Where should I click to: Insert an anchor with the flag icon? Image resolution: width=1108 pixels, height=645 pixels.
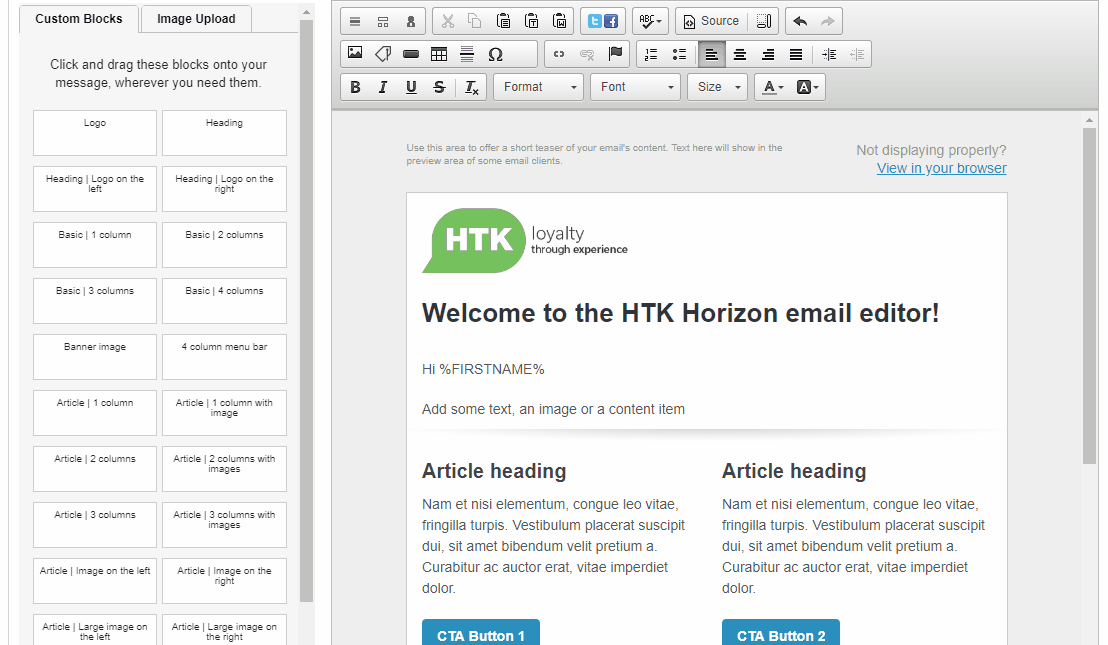[615, 54]
